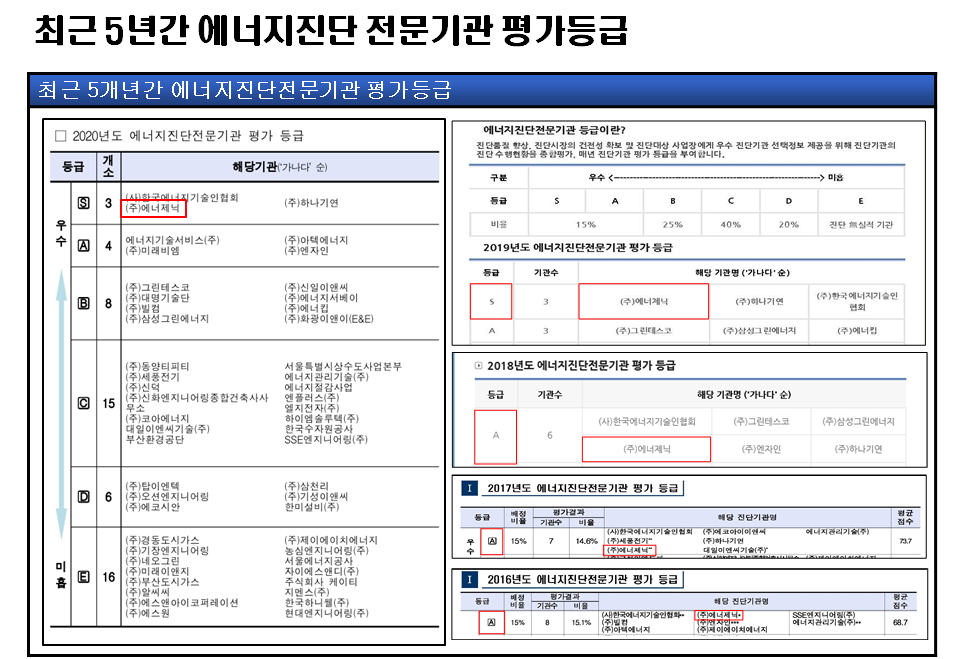Click the 2017년도 에너지진단전문기관 평가 등급 heading

point(583,488)
